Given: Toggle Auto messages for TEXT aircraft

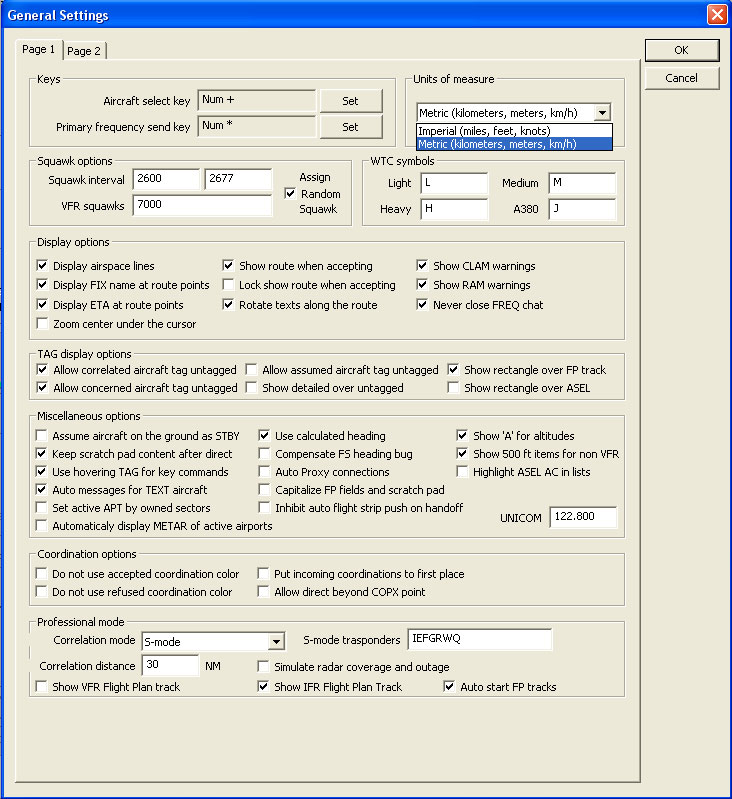Looking at the screenshot, I should pos(41,490).
